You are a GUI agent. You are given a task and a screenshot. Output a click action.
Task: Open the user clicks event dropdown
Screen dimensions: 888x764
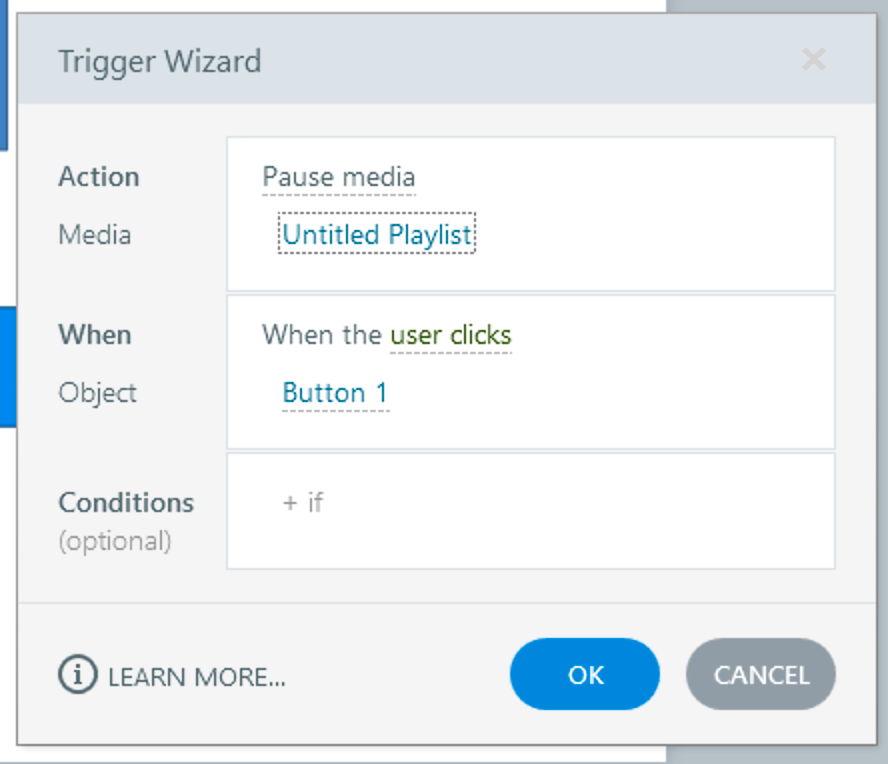(450, 335)
